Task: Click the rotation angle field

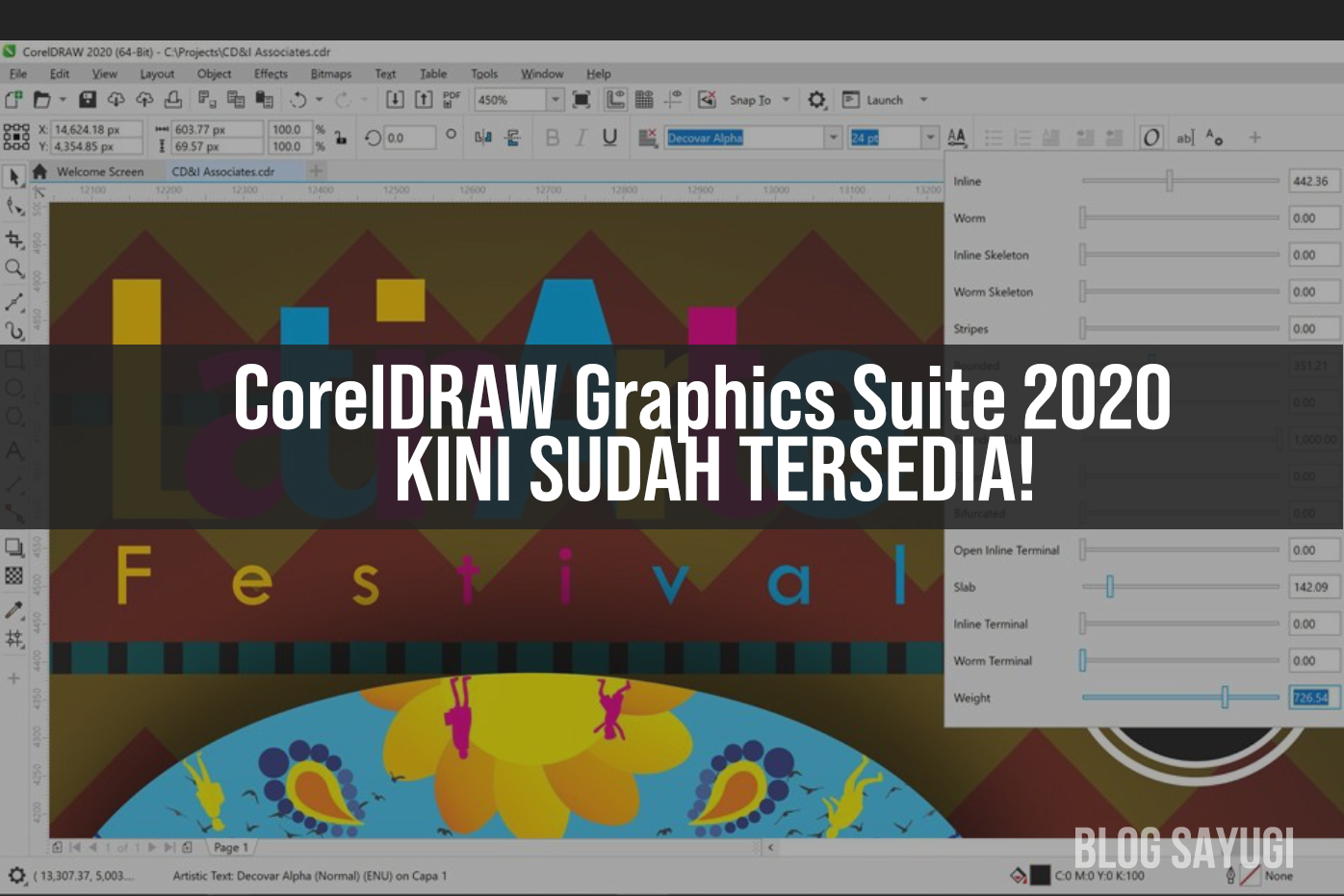Action: coord(409,138)
